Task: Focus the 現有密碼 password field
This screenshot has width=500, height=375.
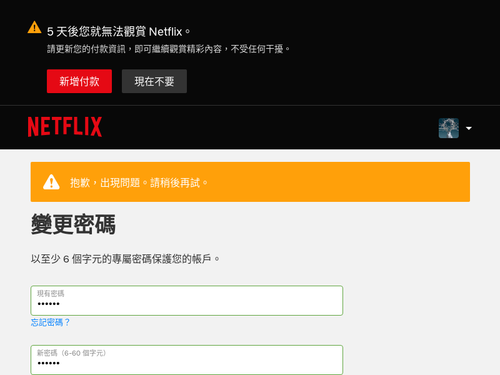Action: (187, 300)
